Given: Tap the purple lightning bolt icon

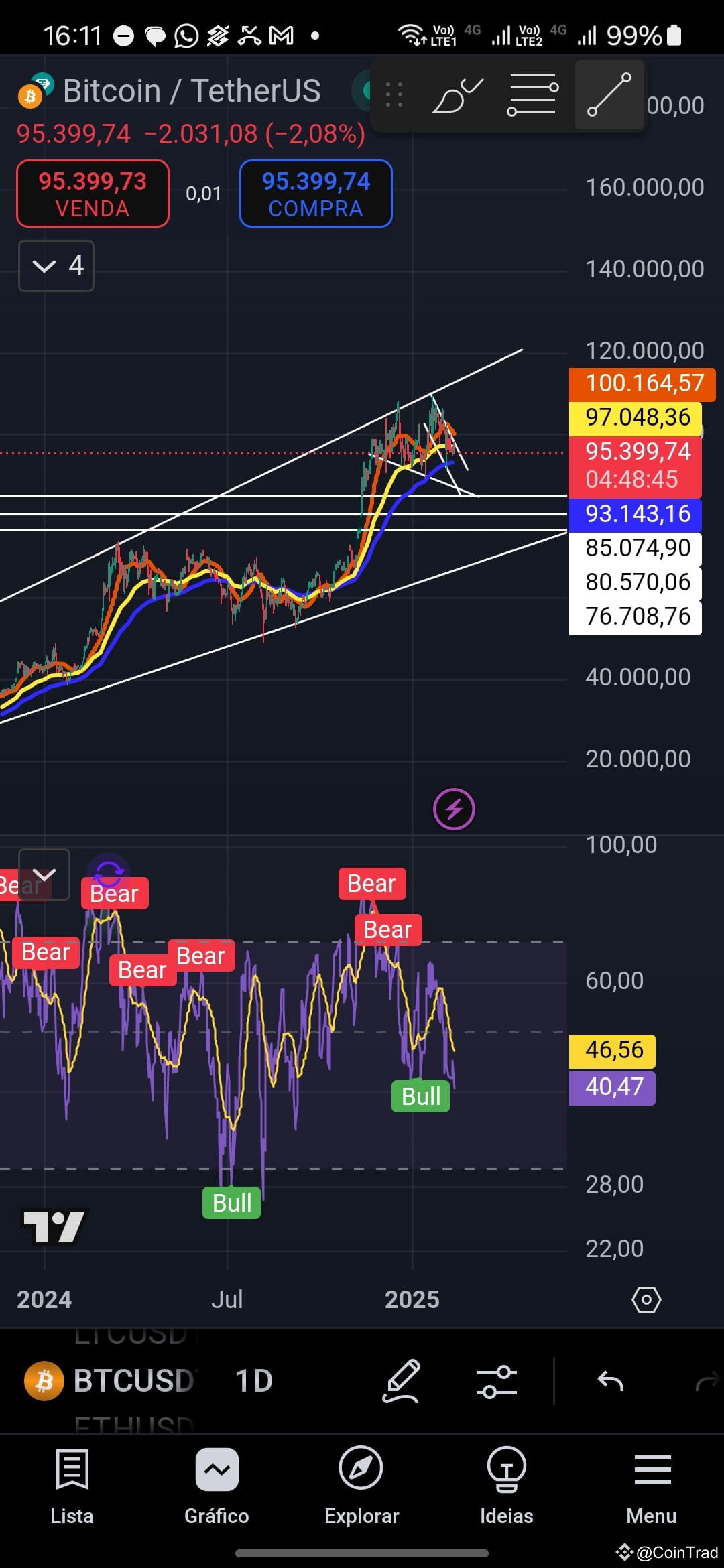Looking at the screenshot, I should pyautogui.click(x=454, y=809).
